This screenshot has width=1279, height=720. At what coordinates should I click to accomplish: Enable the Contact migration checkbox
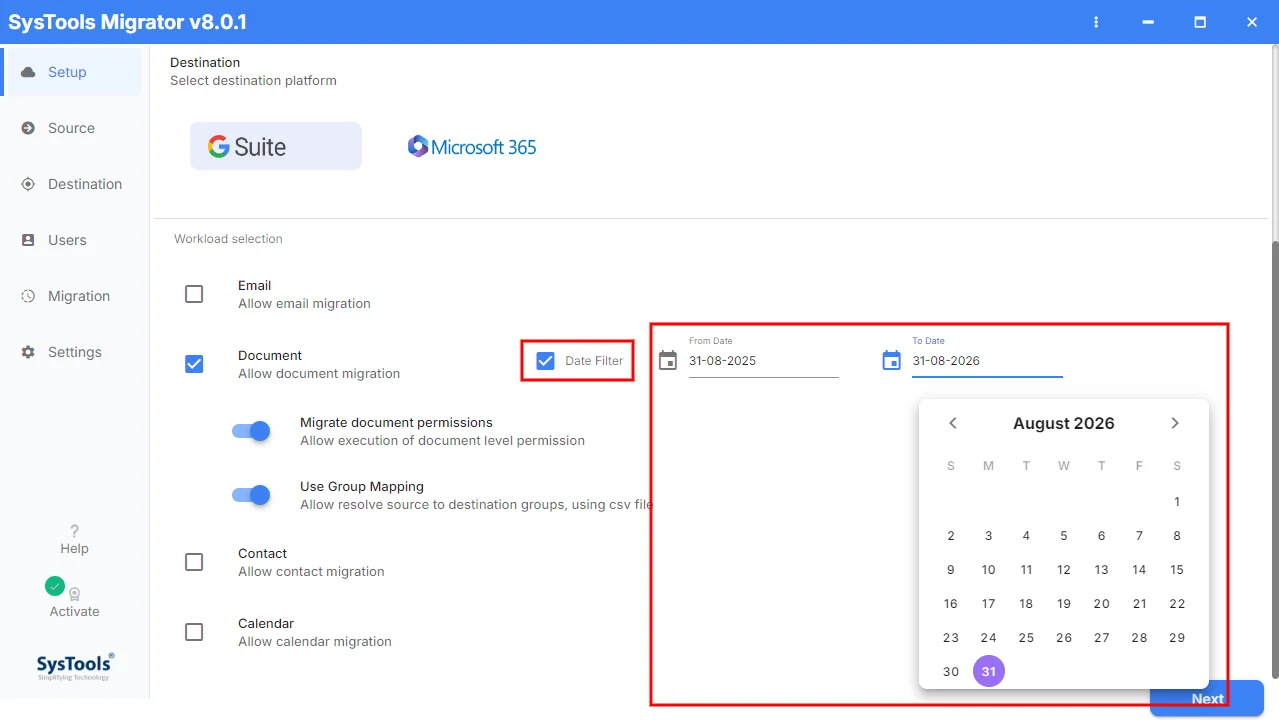(194, 562)
